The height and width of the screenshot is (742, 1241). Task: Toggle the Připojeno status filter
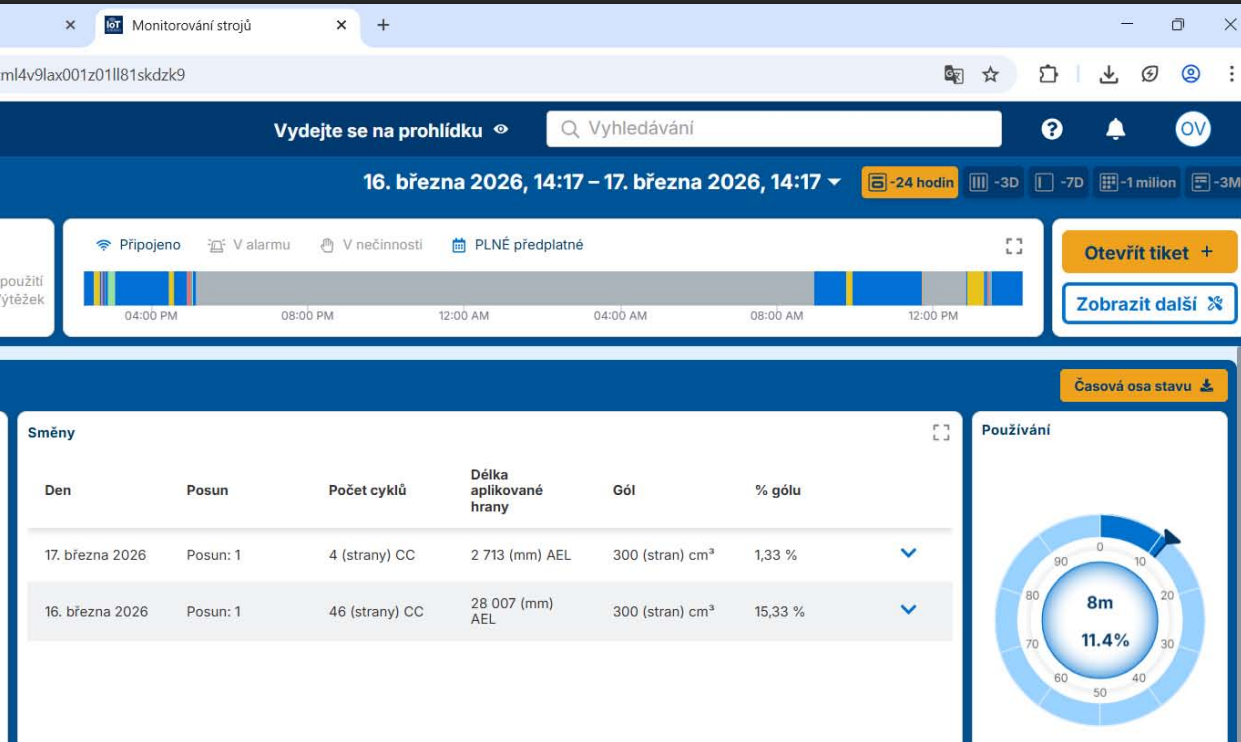pyautogui.click(x=138, y=245)
